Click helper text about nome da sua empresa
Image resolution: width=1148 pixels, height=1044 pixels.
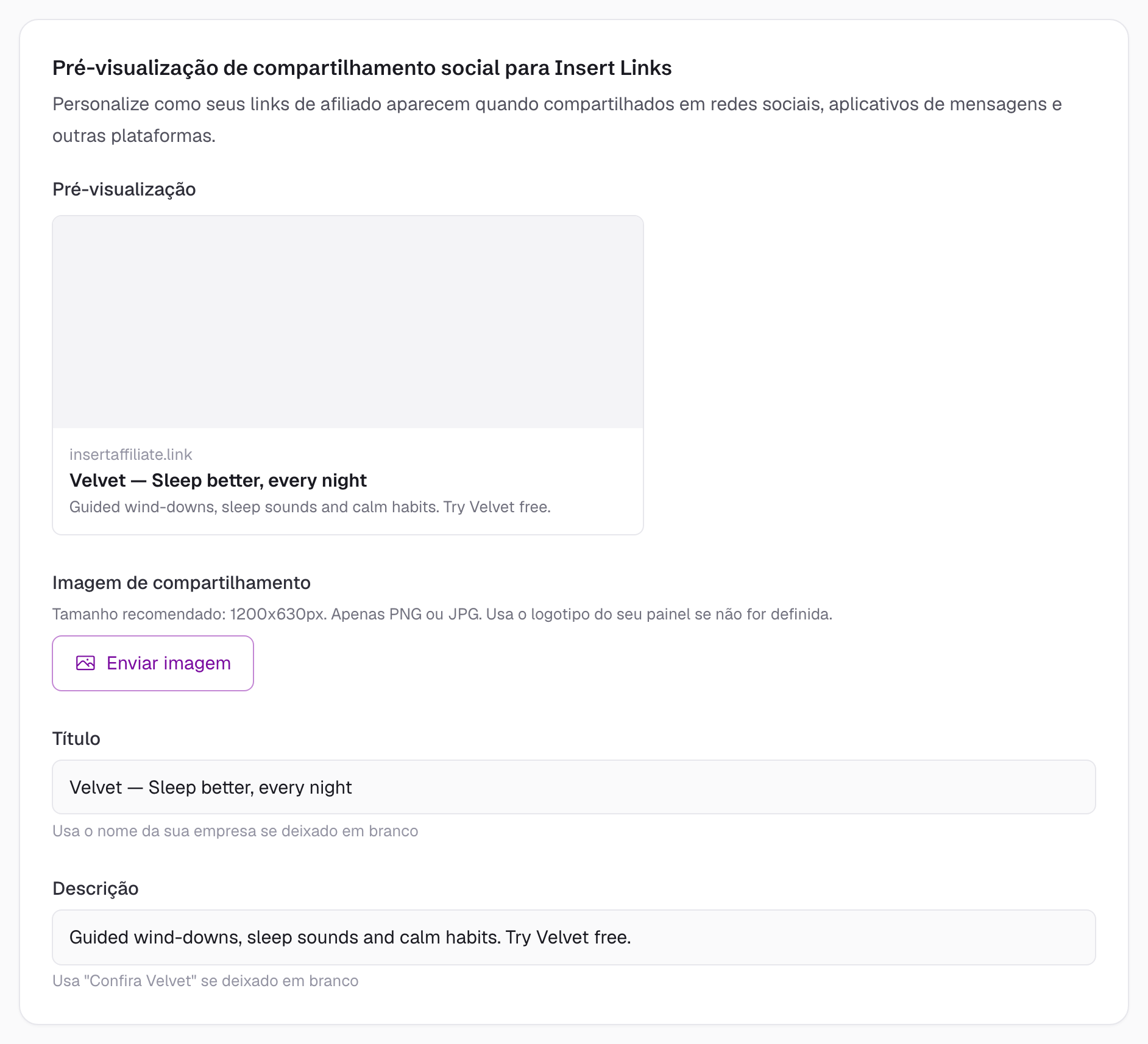pyautogui.click(x=235, y=831)
